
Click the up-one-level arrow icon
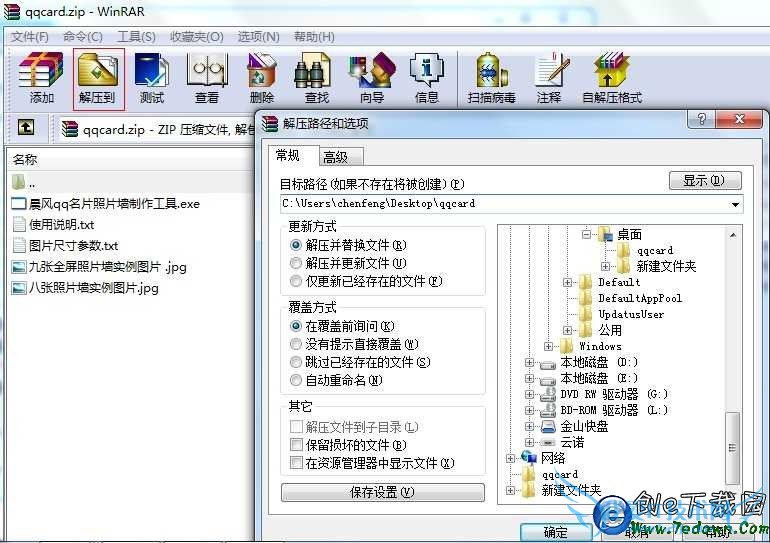(26, 127)
